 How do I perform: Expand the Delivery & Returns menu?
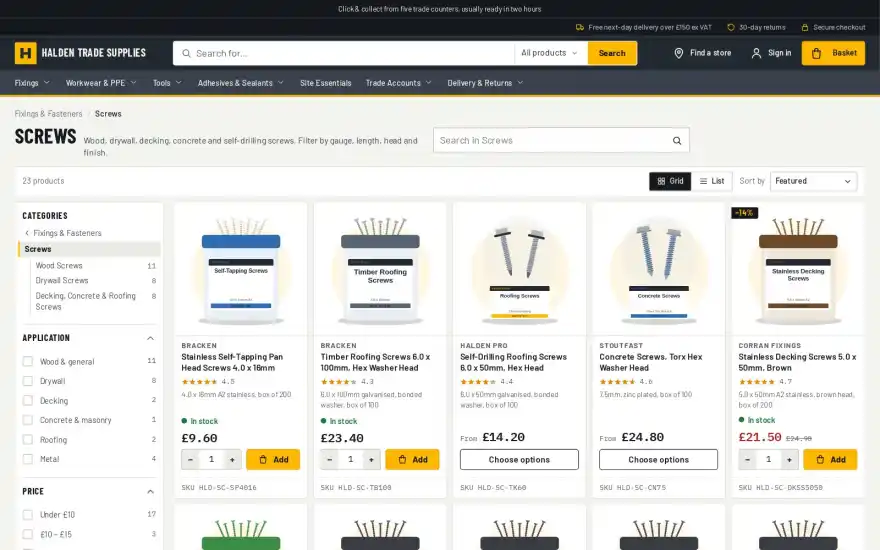click(485, 83)
